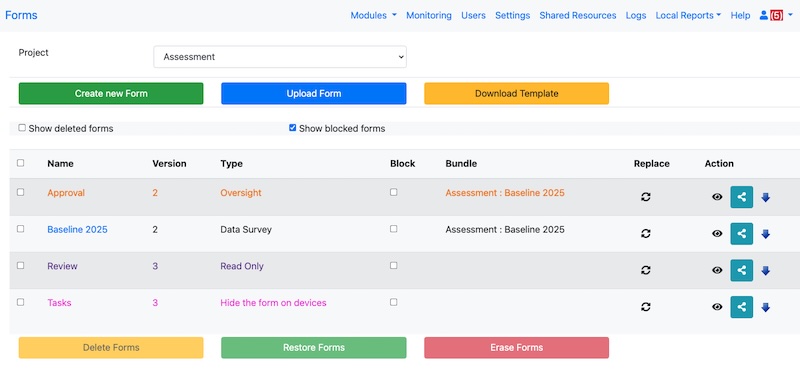Open Users in the navigation bar
800x373 pixels.
[473, 15]
